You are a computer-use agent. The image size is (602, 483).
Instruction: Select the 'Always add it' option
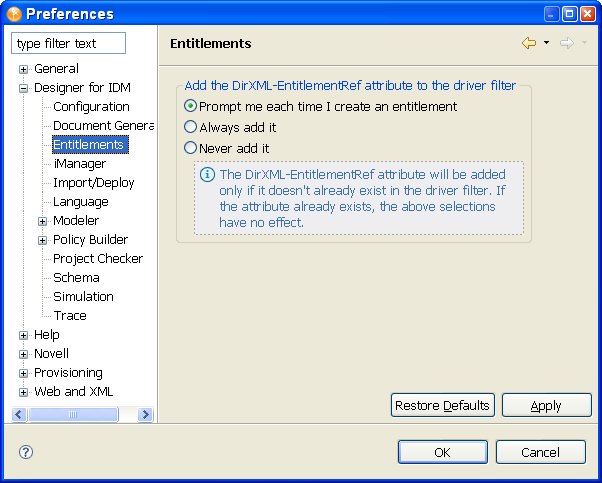click(x=191, y=127)
